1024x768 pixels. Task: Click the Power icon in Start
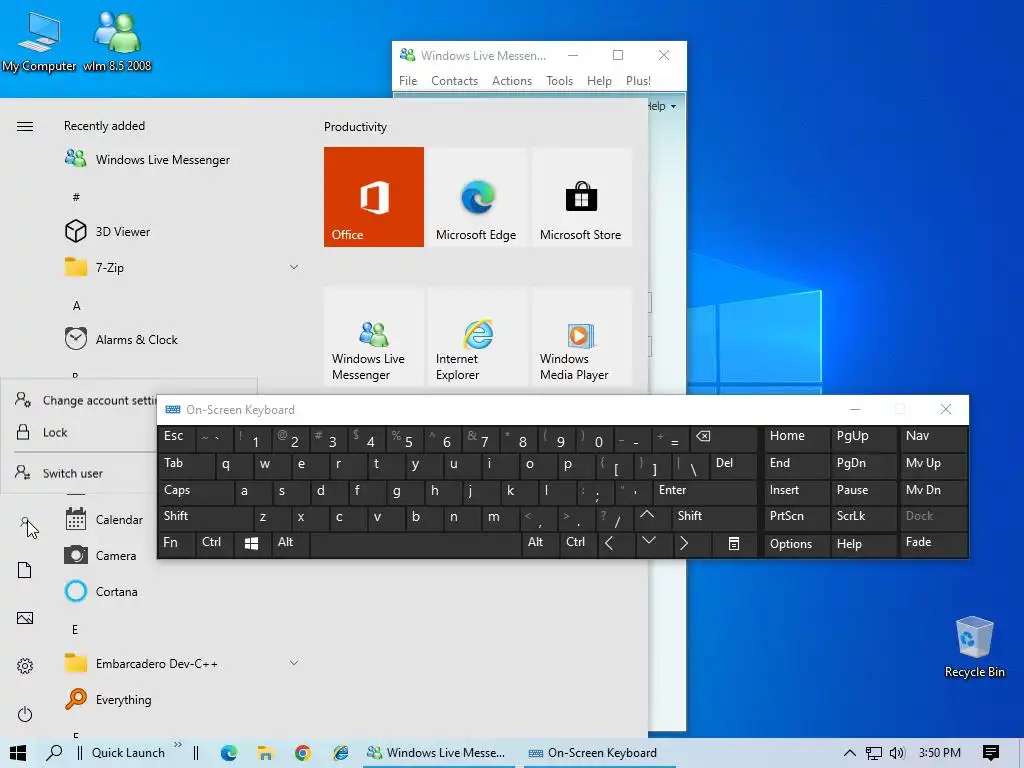coord(25,714)
